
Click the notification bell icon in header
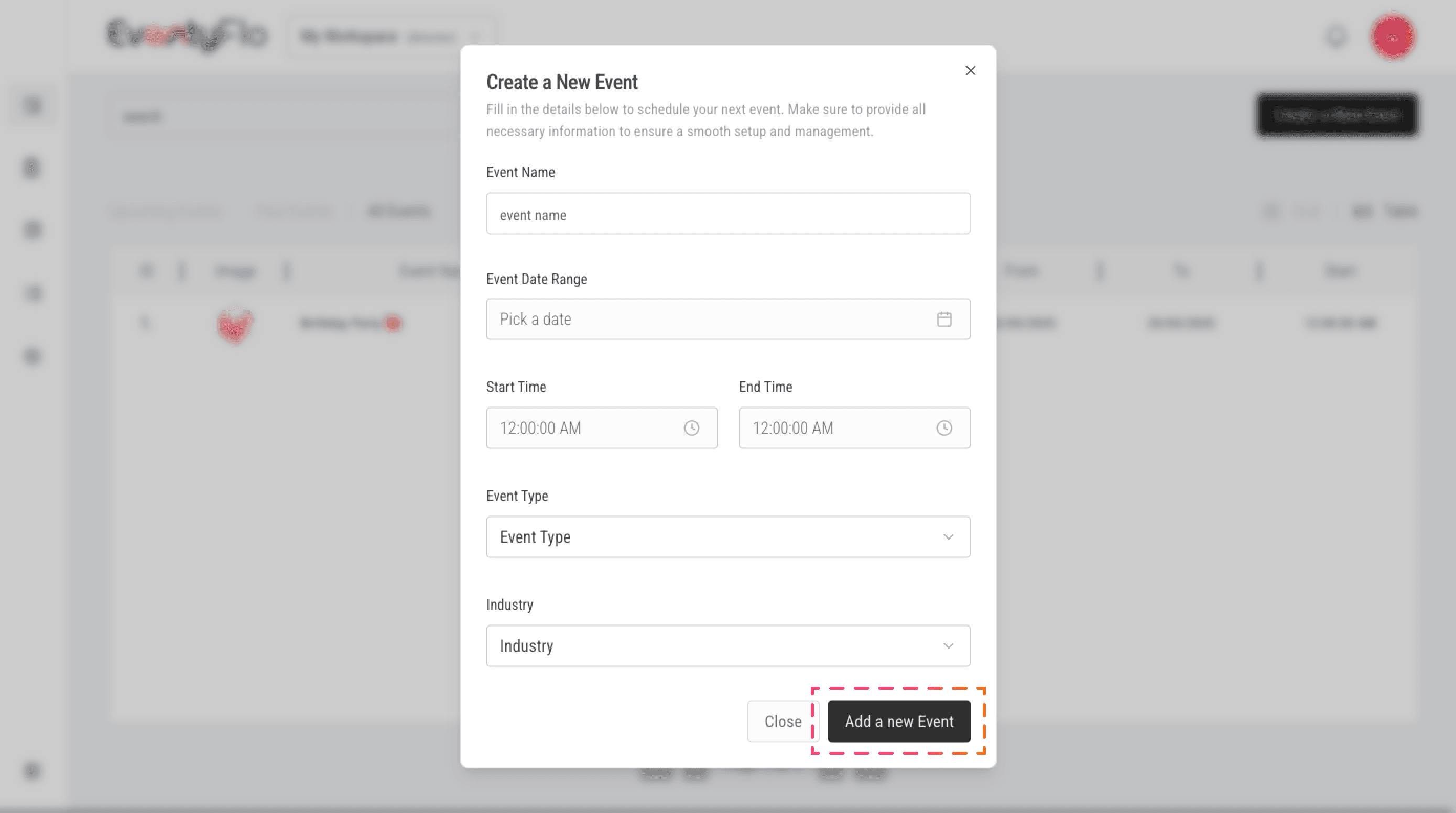coord(1336,37)
